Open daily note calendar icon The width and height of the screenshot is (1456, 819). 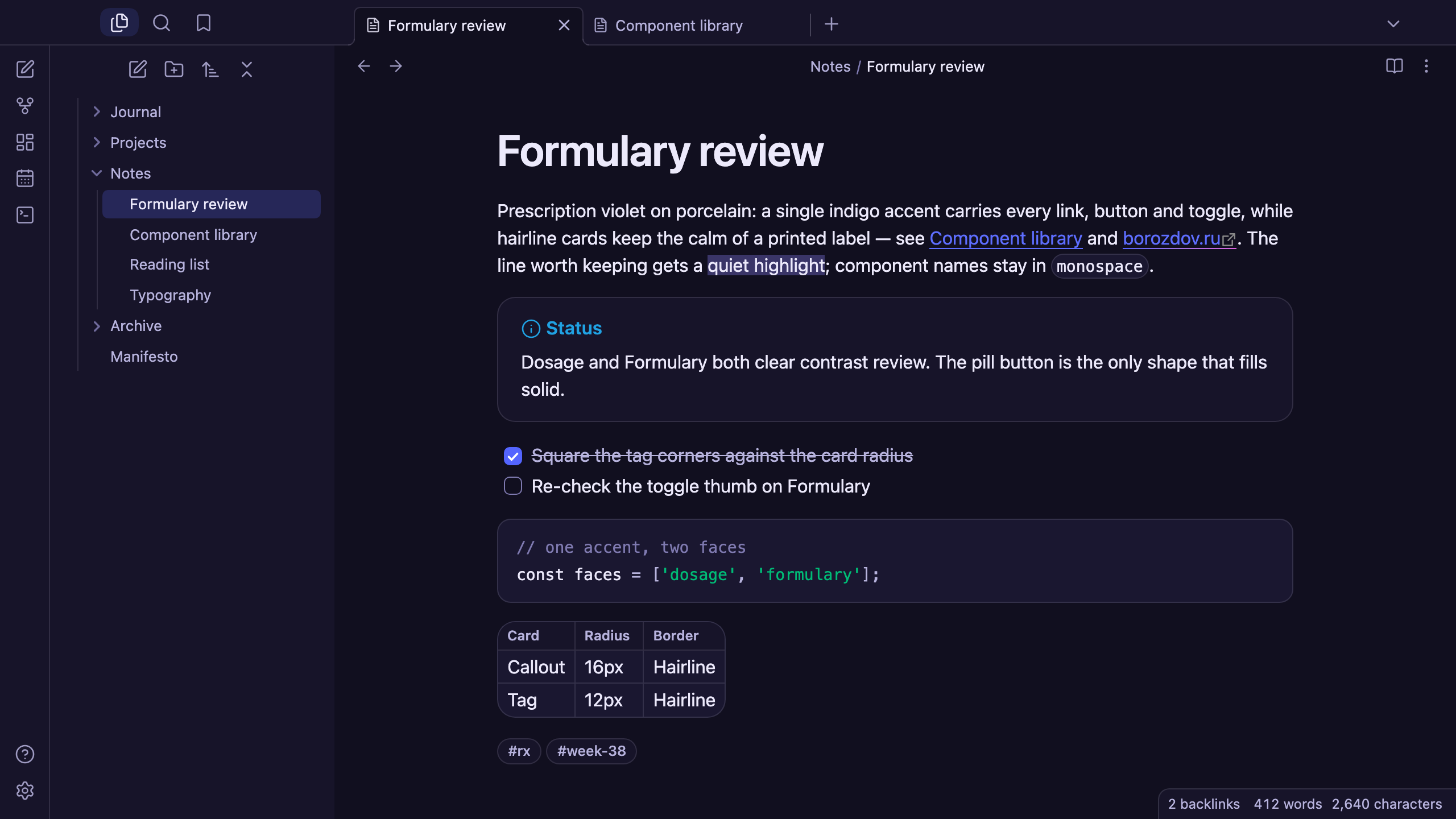[25, 179]
